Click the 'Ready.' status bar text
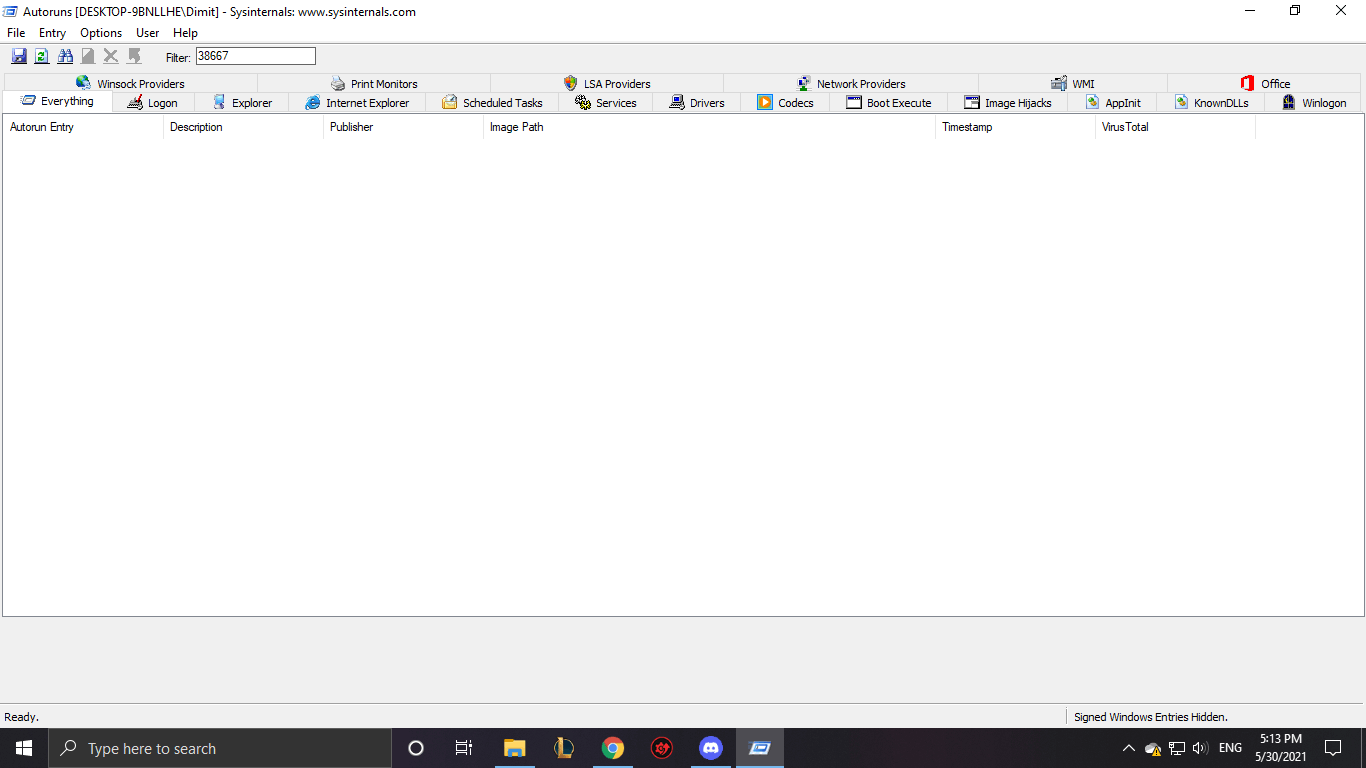This screenshot has height=768, width=1366. [22, 717]
